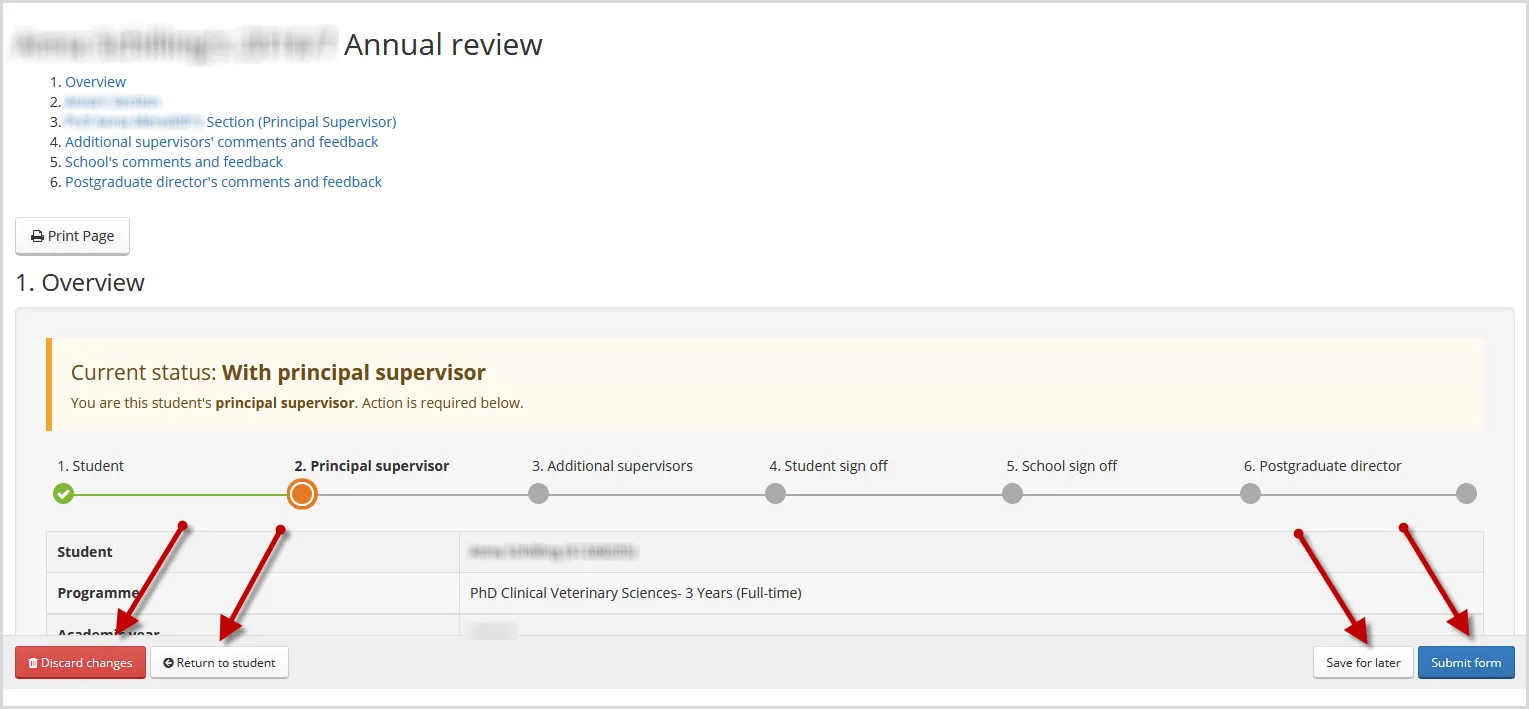This screenshot has width=1529, height=709.
Task: Open the Overview link in contents list
Action: pos(95,82)
